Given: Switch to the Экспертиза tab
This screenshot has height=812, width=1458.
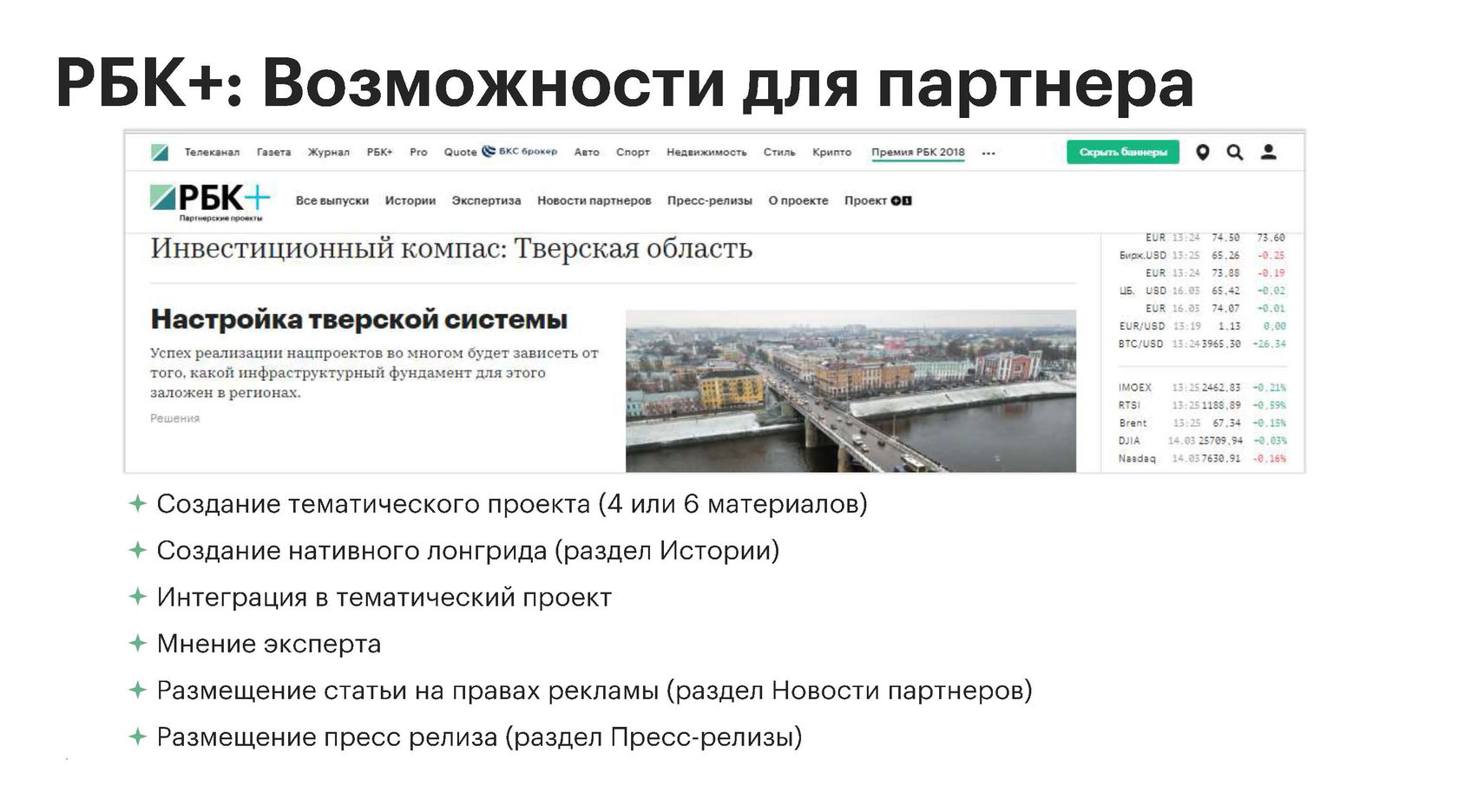Looking at the screenshot, I should tap(486, 200).
